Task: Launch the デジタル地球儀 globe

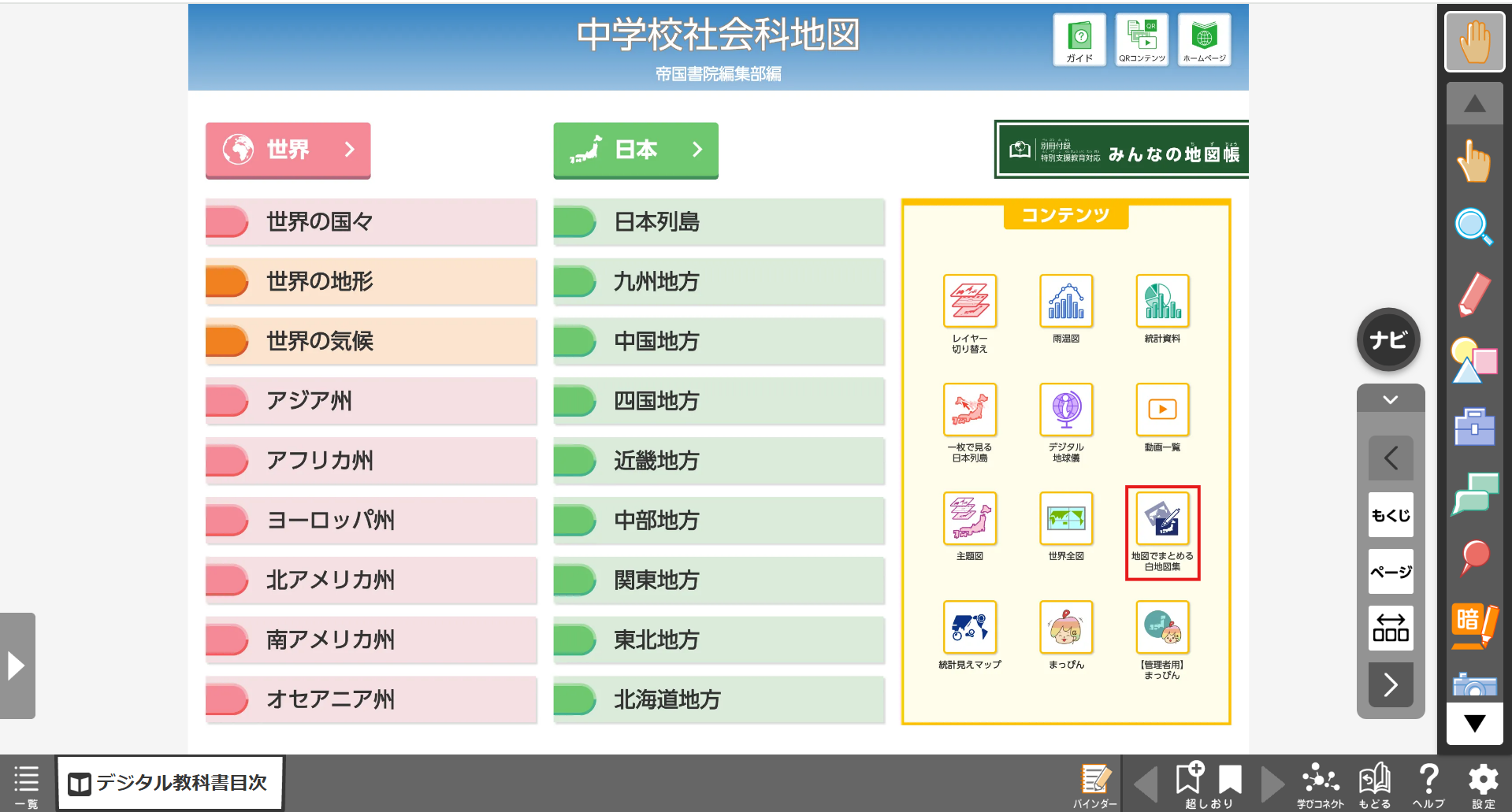Action: (x=1065, y=410)
